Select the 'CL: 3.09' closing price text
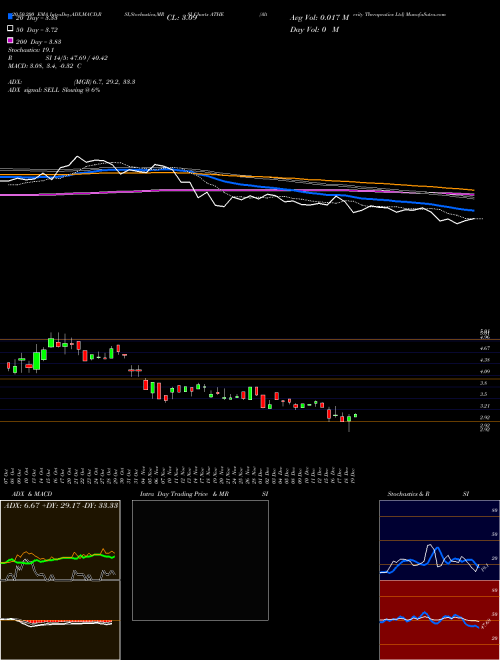The height and width of the screenshot is (660, 500). point(182,18)
